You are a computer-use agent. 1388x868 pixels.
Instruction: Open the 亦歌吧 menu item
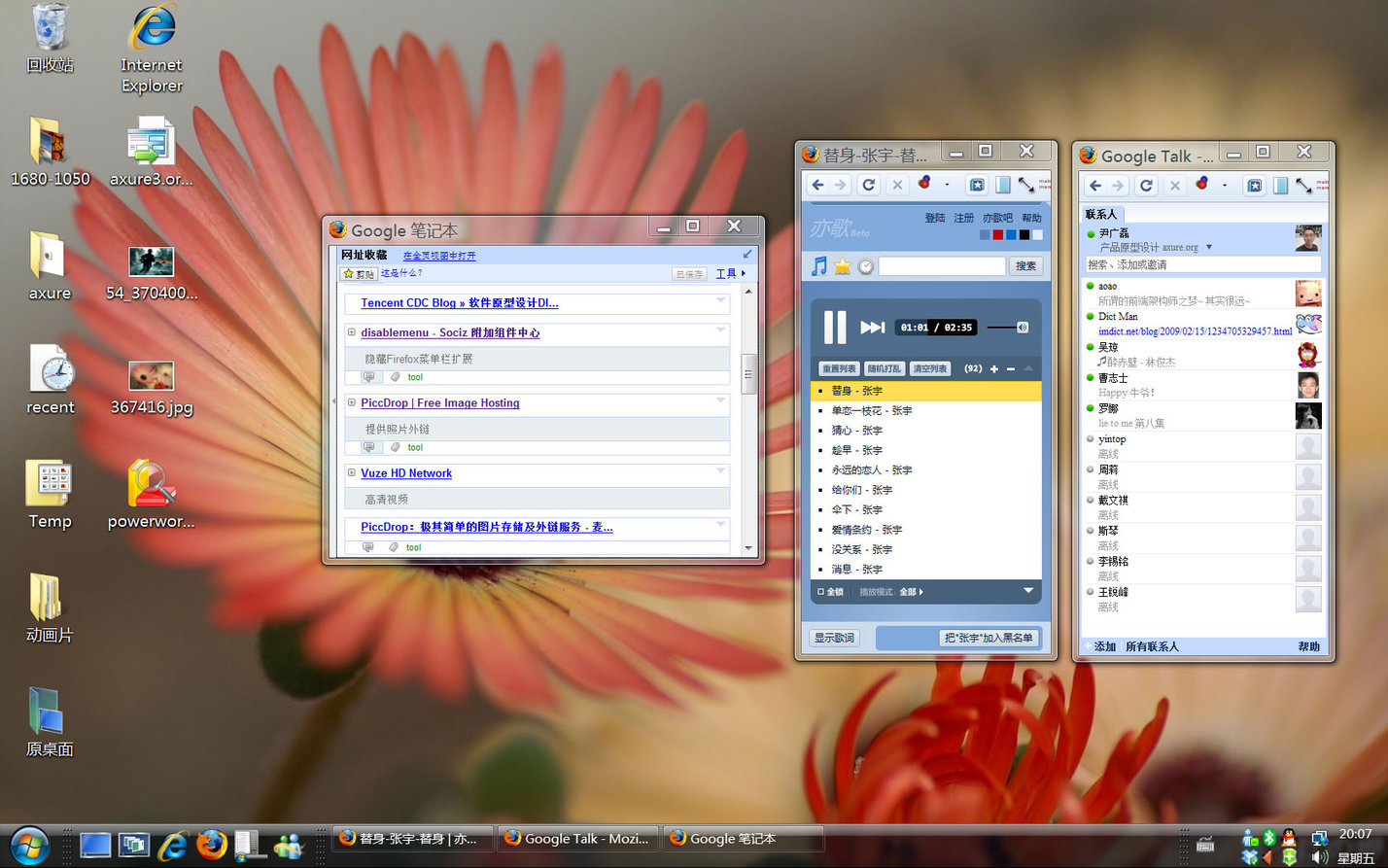click(997, 218)
